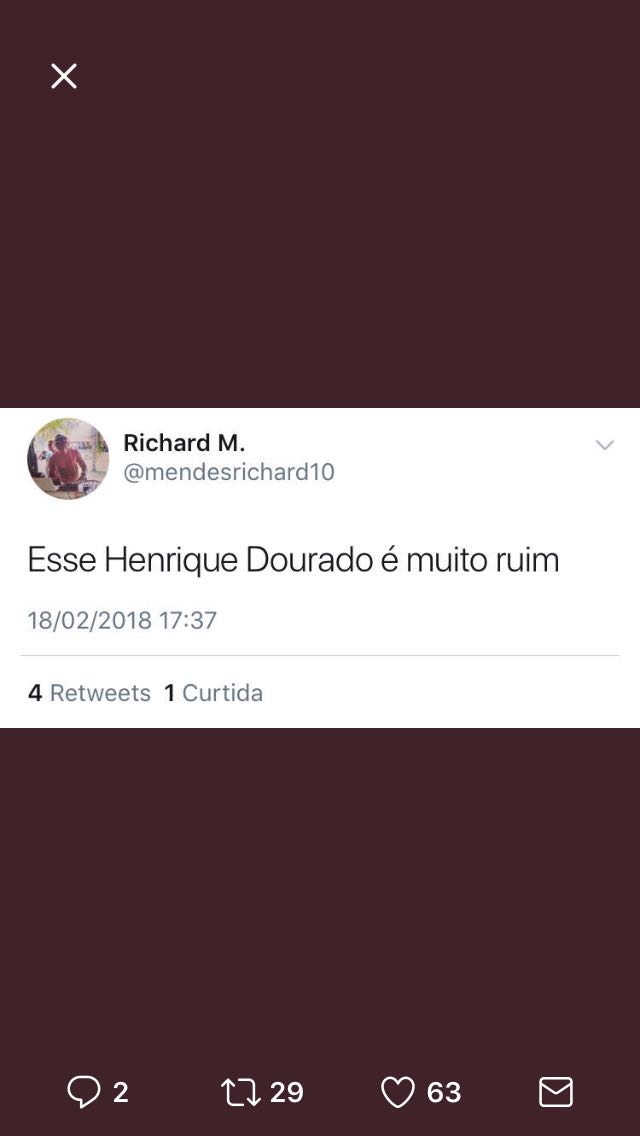Tap the word "Curtida" in the stats row

click(223, 693)
